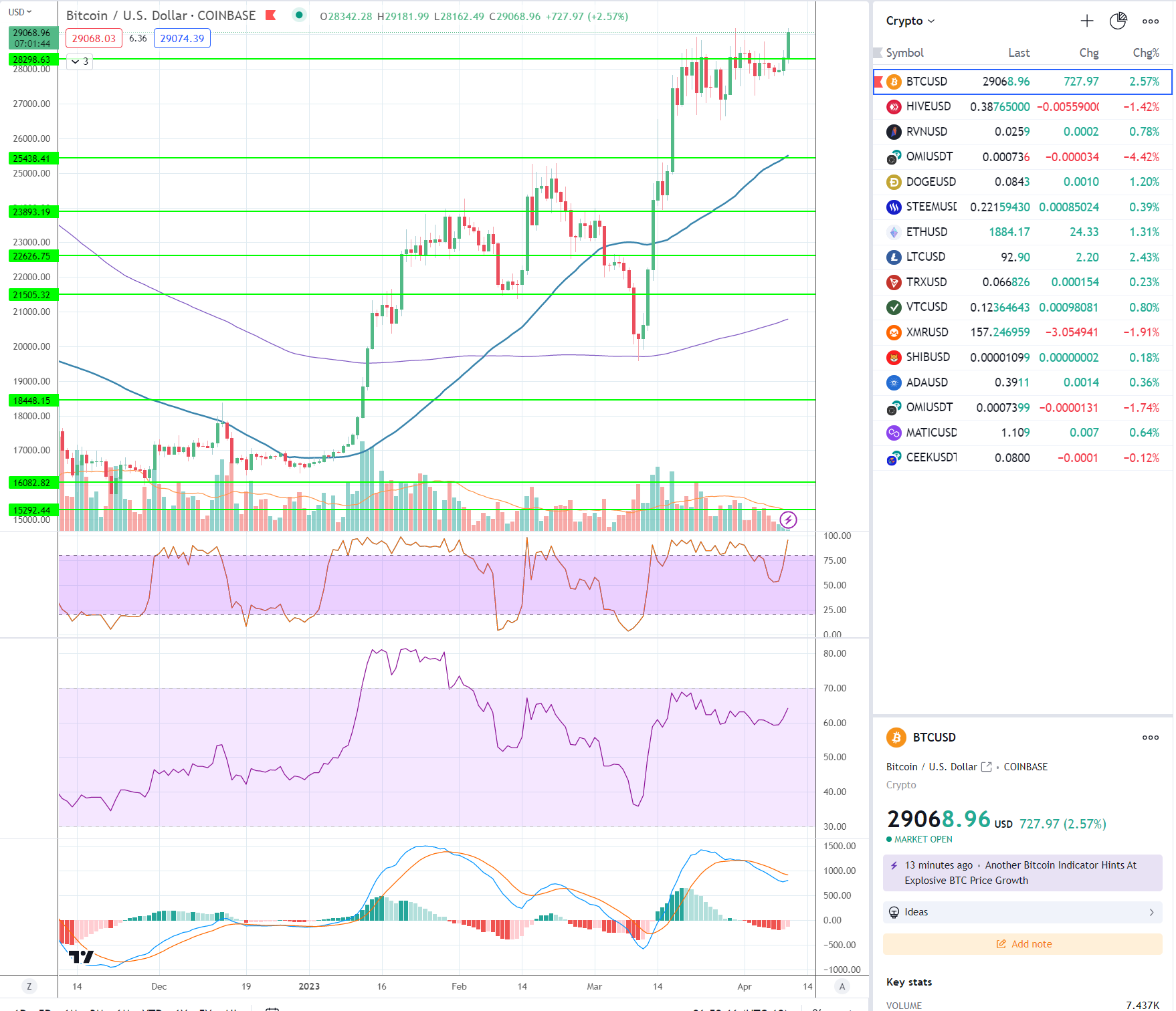Click the Ideas lightbulb icon
1176x1011 pixels.
pyautogui.click(x=894, y=912)
